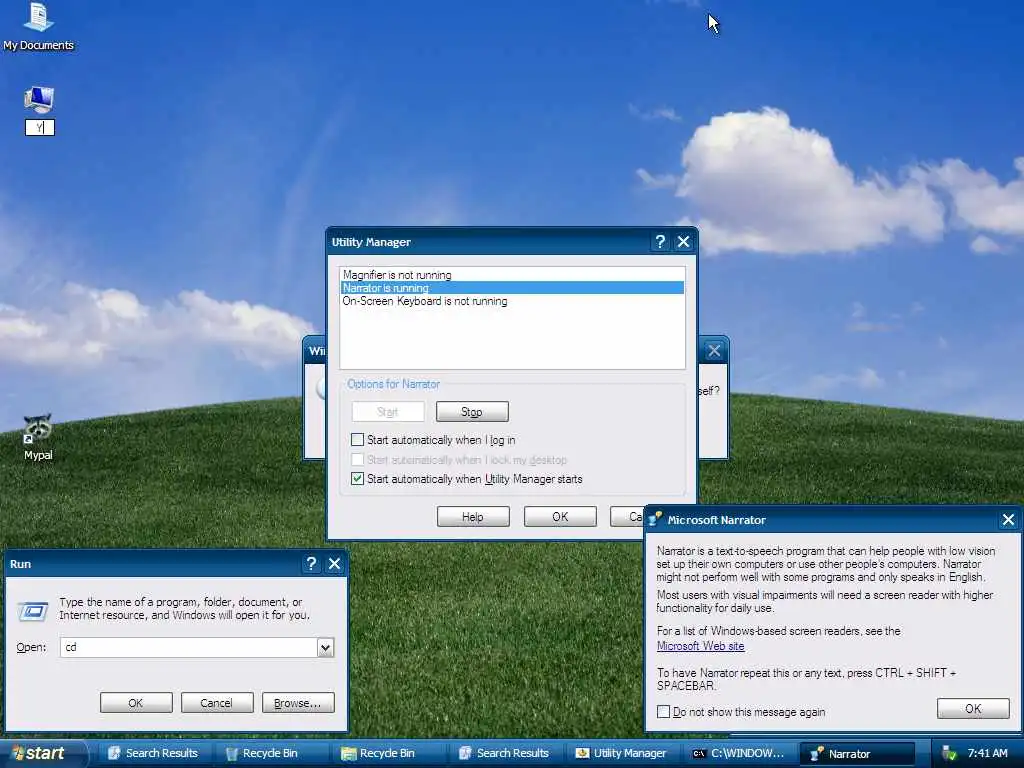The width and height of the screenshot is (1024, 768).
Task: Switch to second Search Results taskbar button
Action: pos(504,754)
